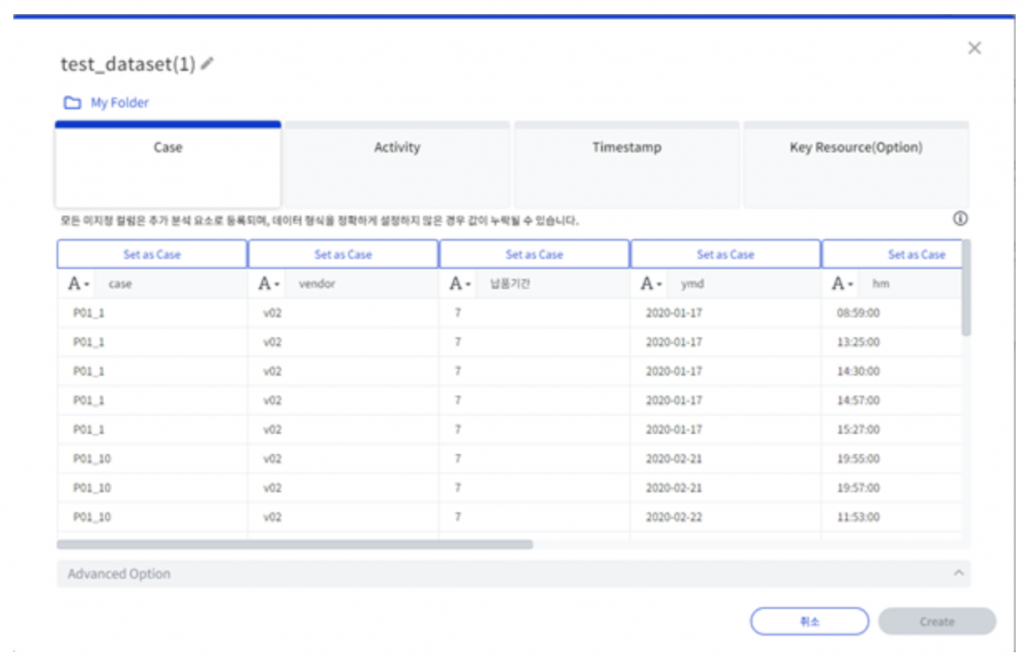
Task: Open data type dropdown for ymd column
Action: tap(651, 284)
